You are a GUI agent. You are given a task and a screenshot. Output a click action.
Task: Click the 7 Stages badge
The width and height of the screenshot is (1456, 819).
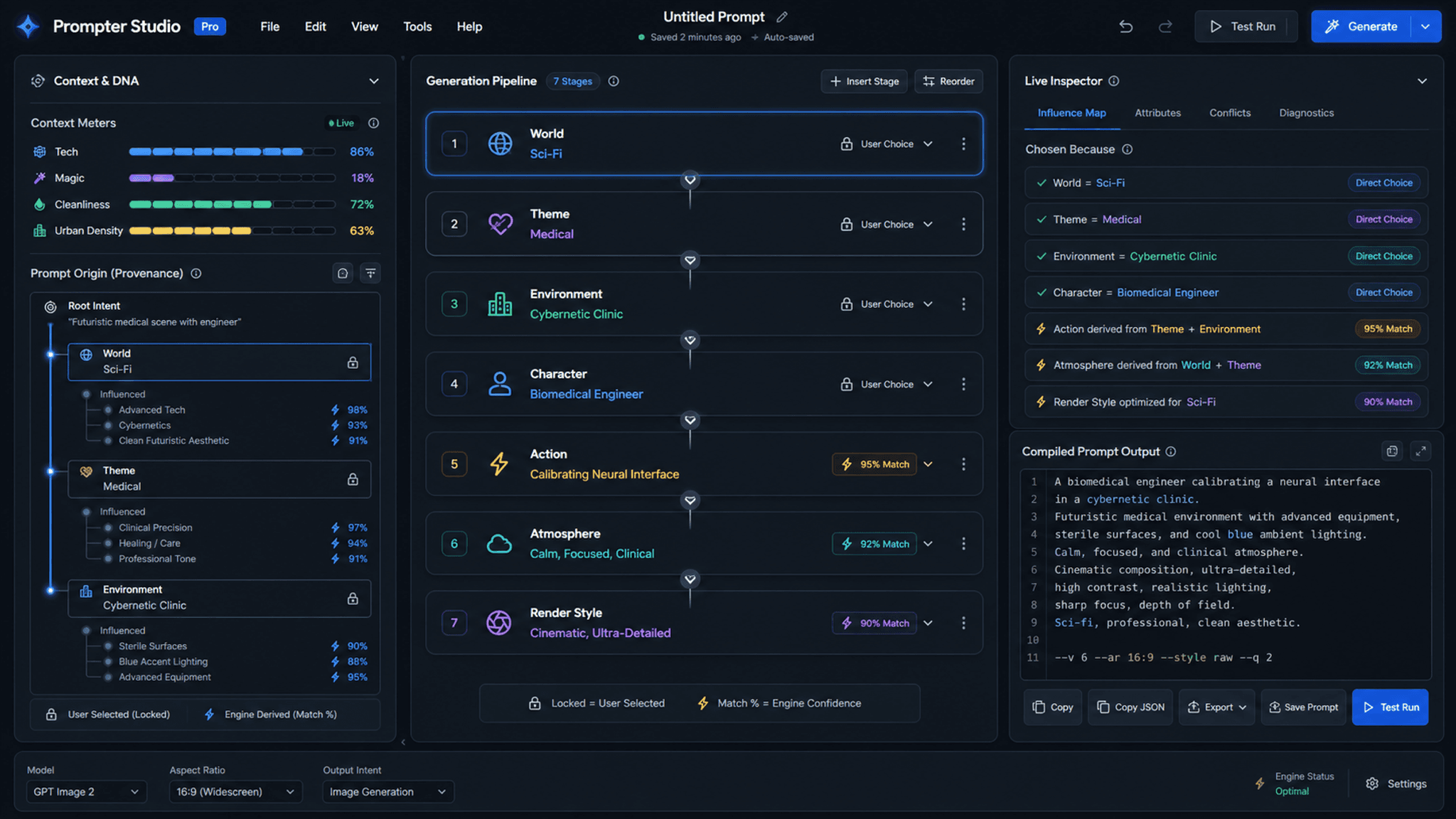point(573,81)
